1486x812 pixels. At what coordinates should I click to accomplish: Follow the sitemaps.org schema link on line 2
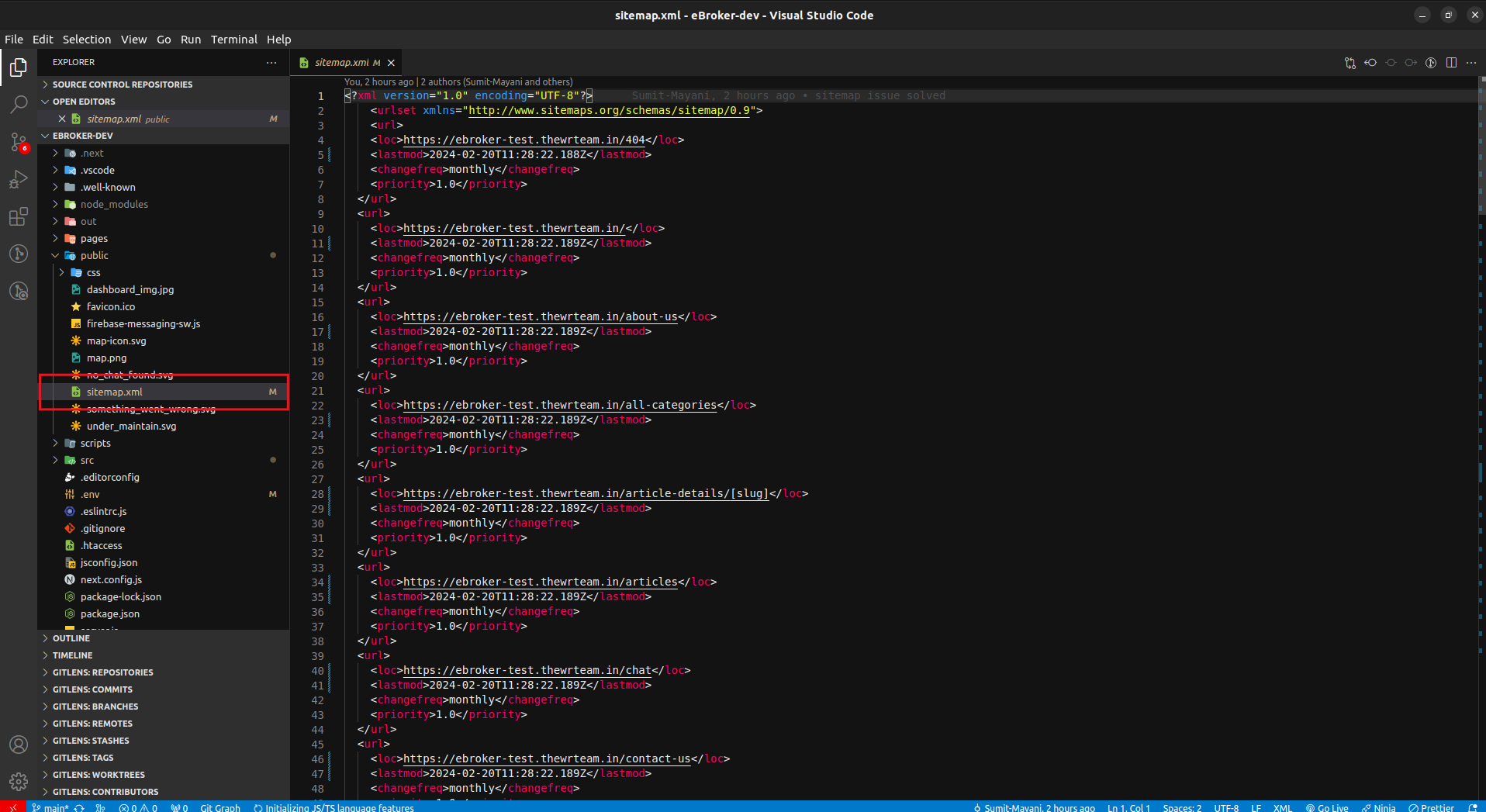coord(609,110)
